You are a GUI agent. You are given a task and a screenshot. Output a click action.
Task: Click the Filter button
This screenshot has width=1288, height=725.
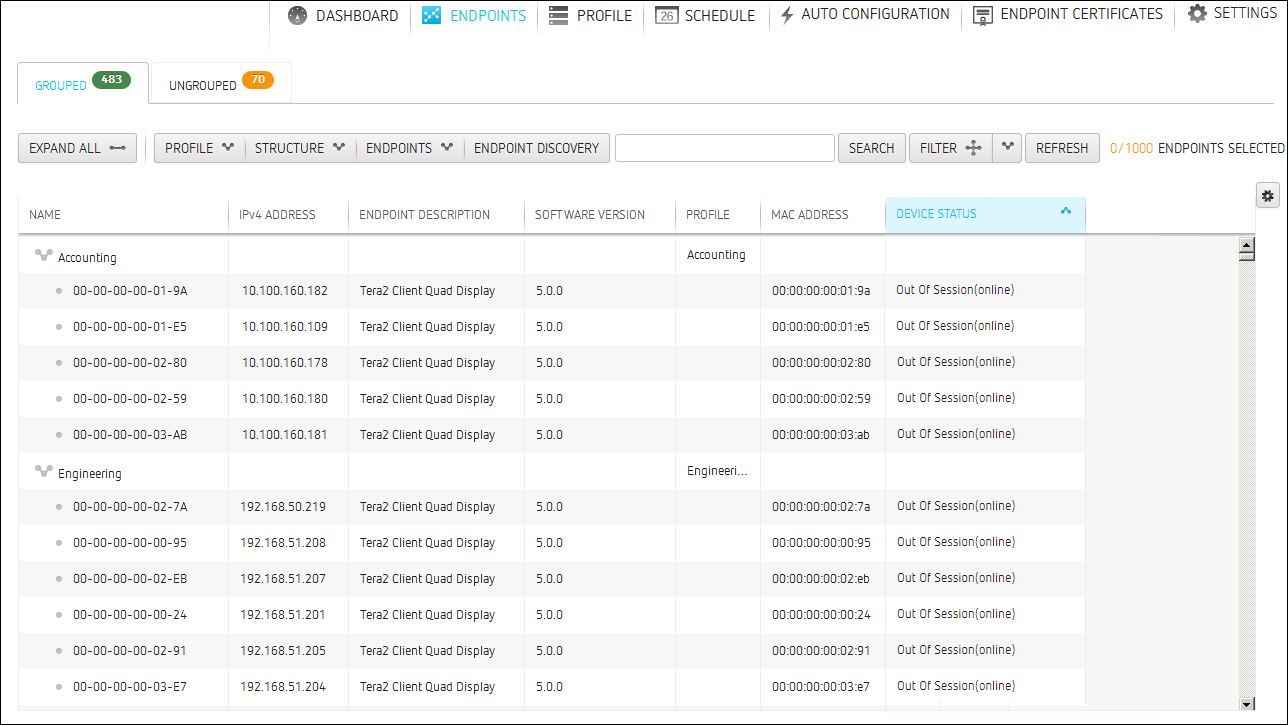951,148
